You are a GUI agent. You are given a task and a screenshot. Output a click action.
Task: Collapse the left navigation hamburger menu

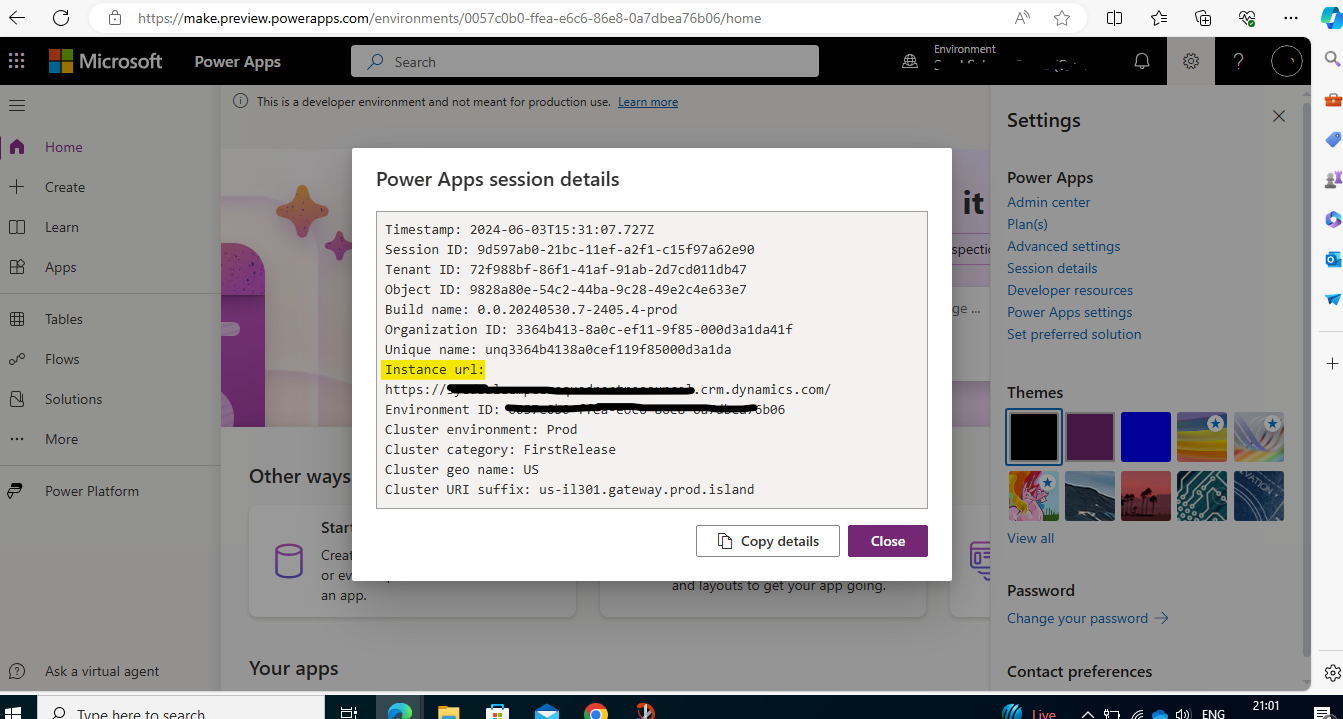click(x=17, y=105)
